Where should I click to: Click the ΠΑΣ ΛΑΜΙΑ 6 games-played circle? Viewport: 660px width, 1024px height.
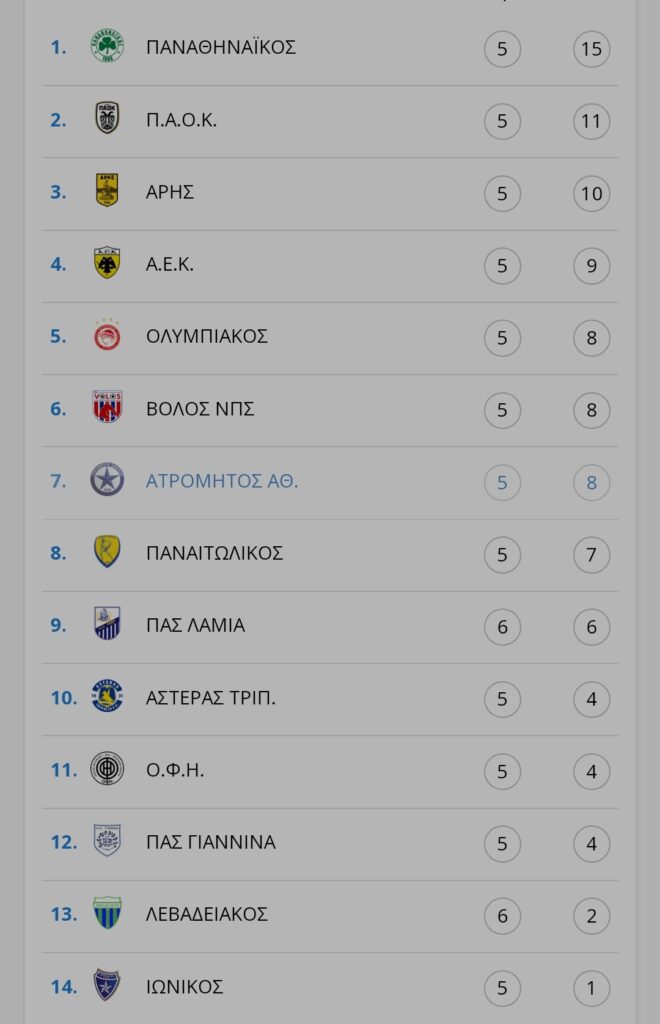tap(502, 627)
